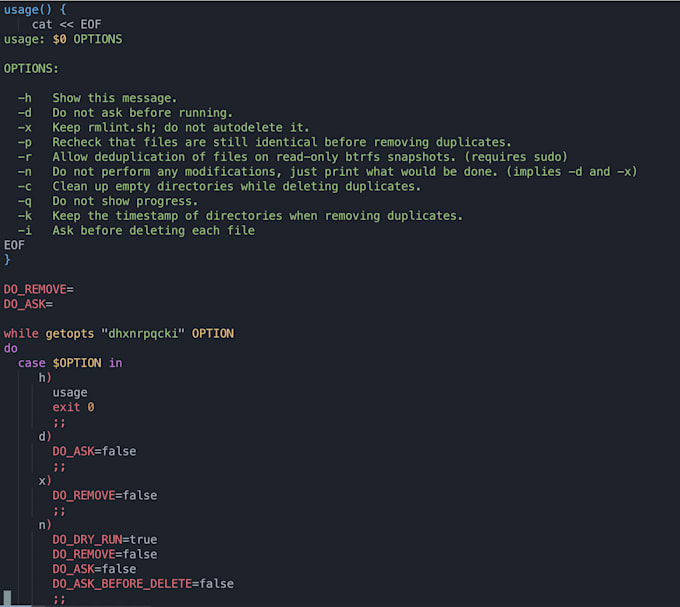Click the DO_ASK_BEFORE_DELETE=false assignment
Viewport: 680px width, 607px height.
point(143,584)
